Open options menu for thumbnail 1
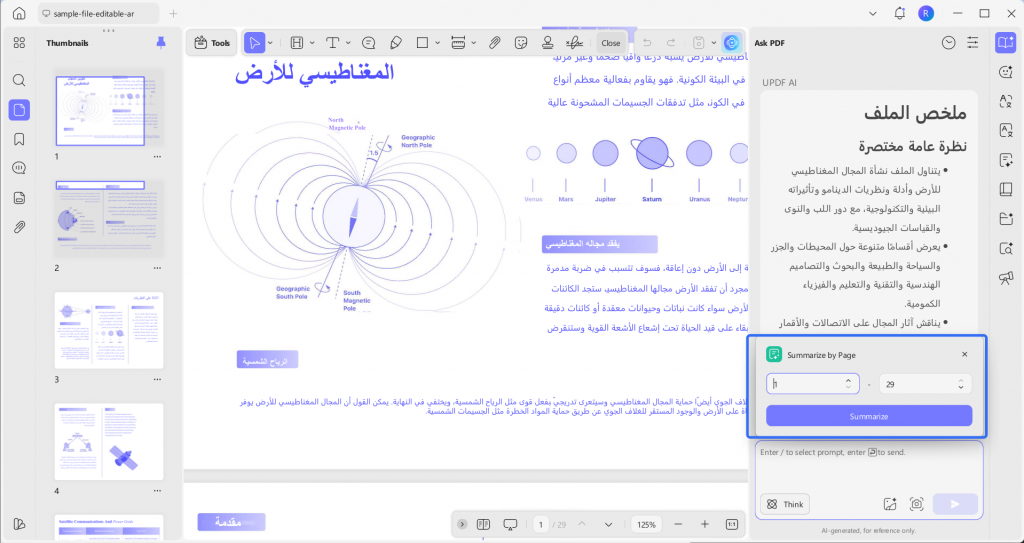 click(x=157, y=157)
